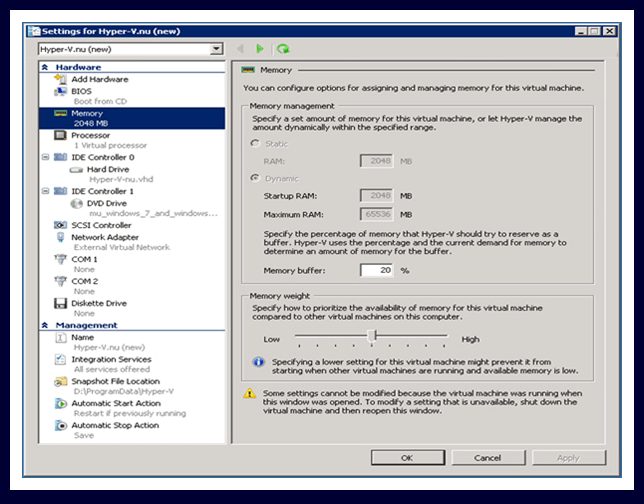This screenshot has height=504, width=644.
Task: Click the 'D:\ProgramData\Hyper-V' path text
Action: tap(124, 391)
